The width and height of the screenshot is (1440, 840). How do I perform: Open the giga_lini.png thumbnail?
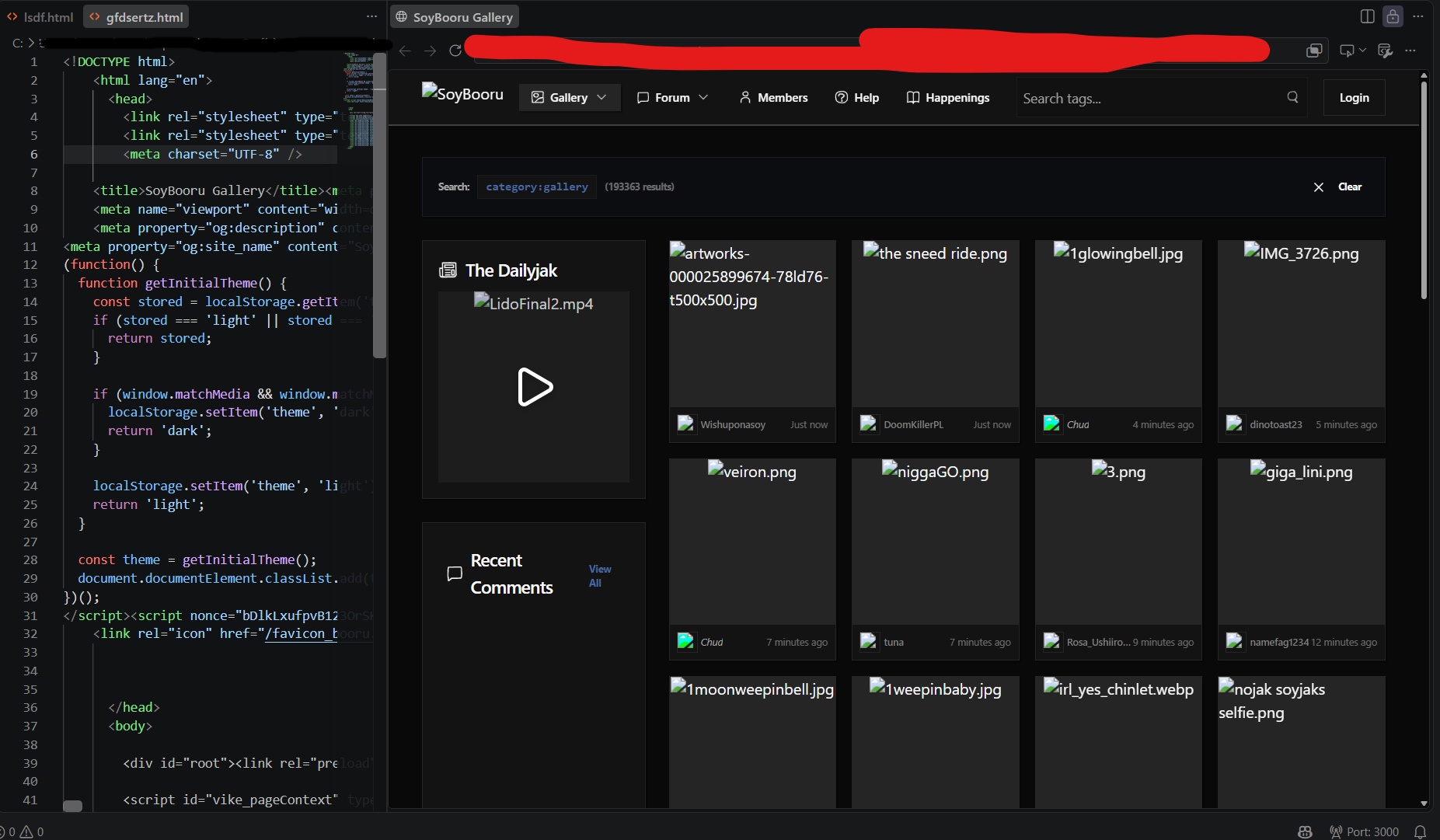[1301, 542]
